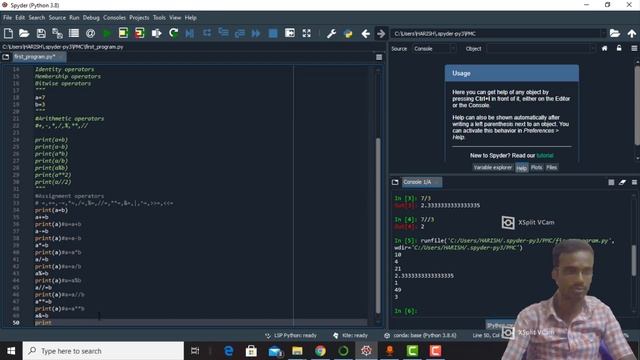Open the file list toolbar icon
Image resolution: width=640 pixels, height=360 pixels.
(x=74, y=33)
